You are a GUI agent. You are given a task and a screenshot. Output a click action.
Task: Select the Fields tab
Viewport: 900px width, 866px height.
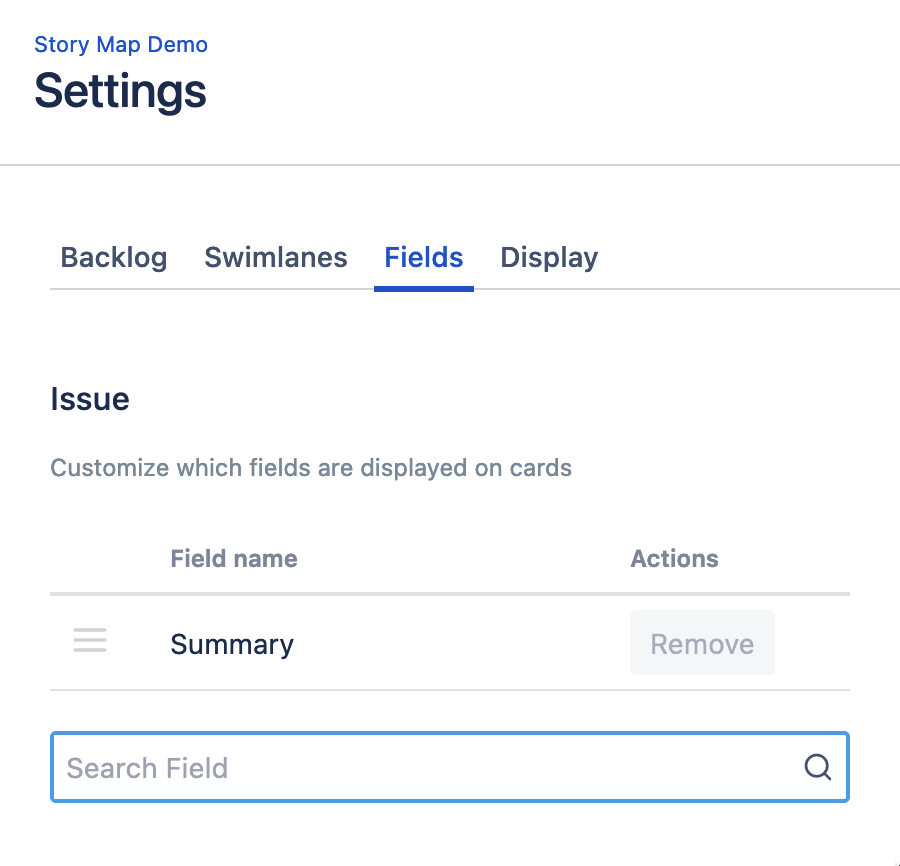point(423,257)
